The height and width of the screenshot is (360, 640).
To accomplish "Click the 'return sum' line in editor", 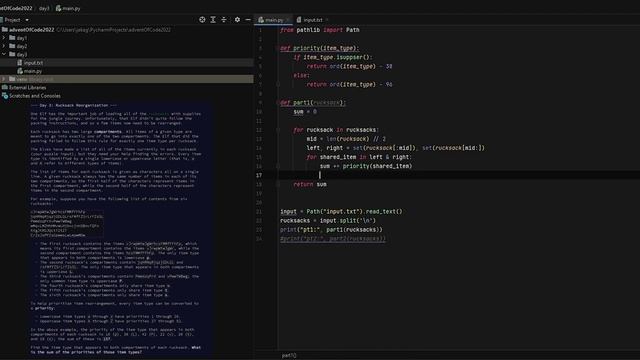I will click(x=310, y=184).
